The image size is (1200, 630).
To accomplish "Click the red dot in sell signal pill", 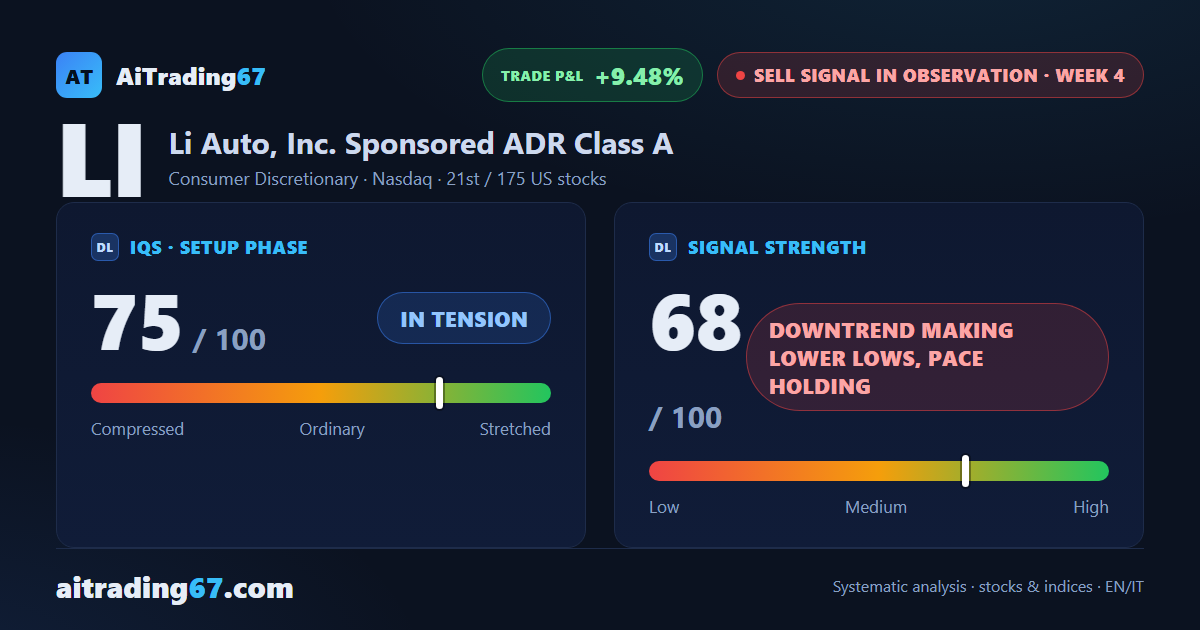I will click(740, 75).
